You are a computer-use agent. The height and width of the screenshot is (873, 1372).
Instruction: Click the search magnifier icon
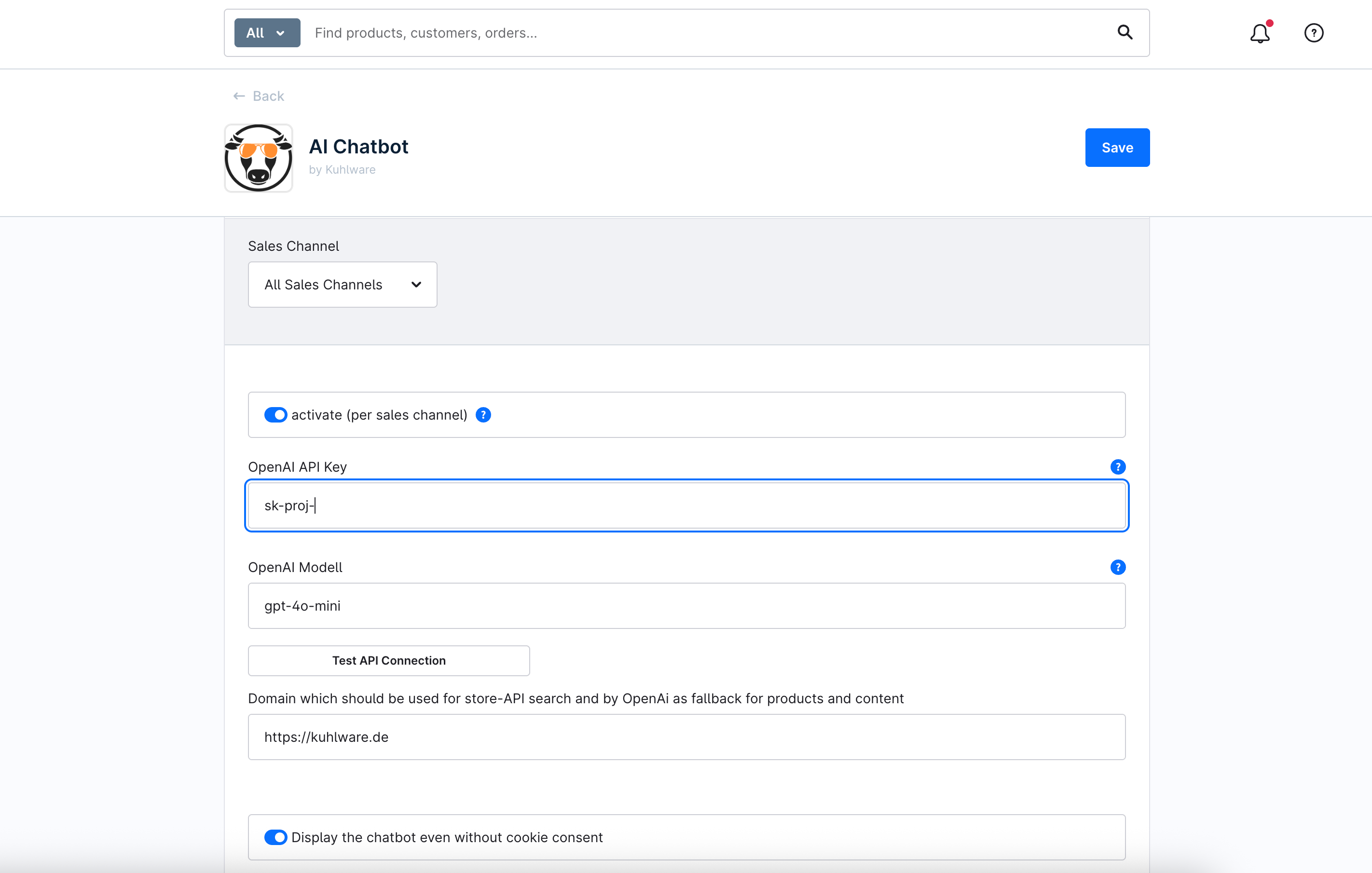tap(1125, 32)
